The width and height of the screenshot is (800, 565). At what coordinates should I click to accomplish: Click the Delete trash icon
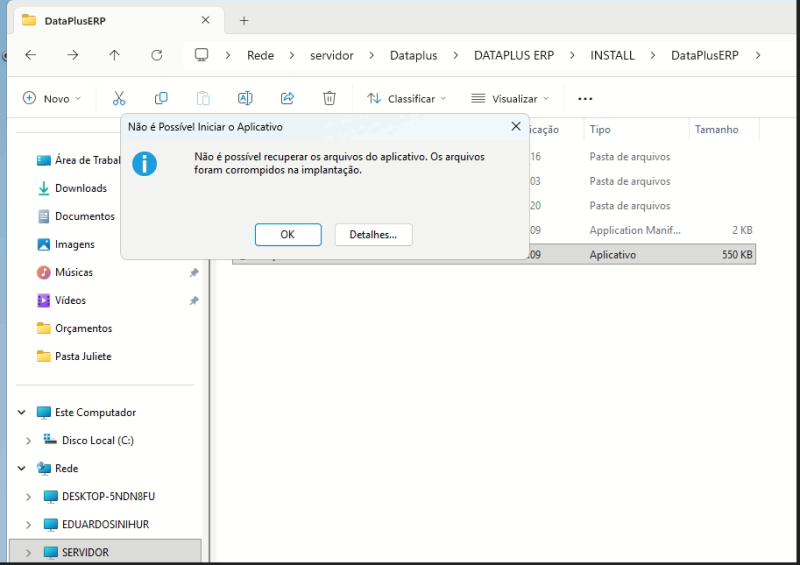click(x=330, y=98)
